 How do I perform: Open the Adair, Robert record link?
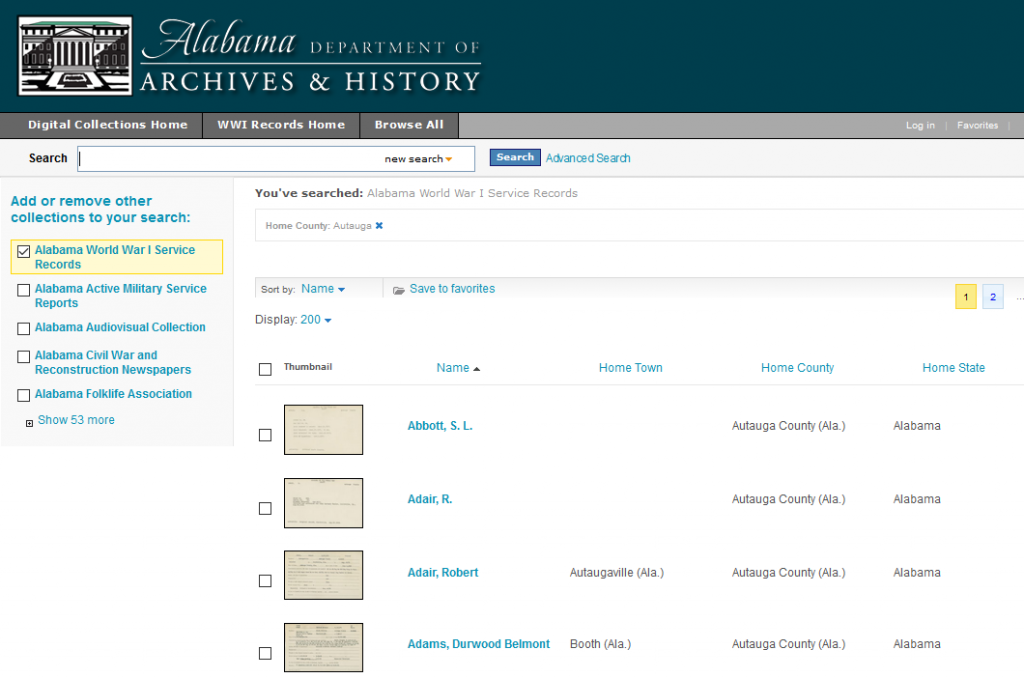443,573
